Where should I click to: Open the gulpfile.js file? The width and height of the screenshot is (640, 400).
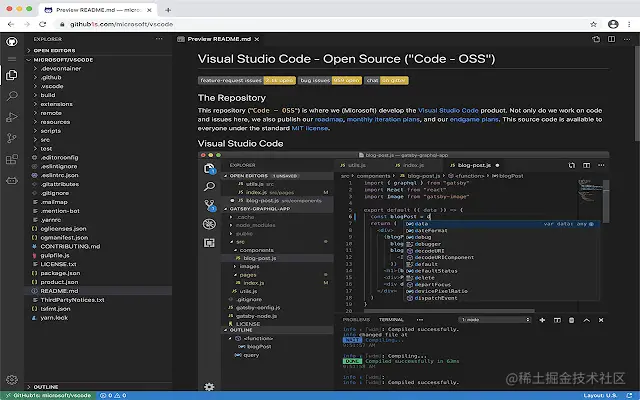click(x=98, y=256)
